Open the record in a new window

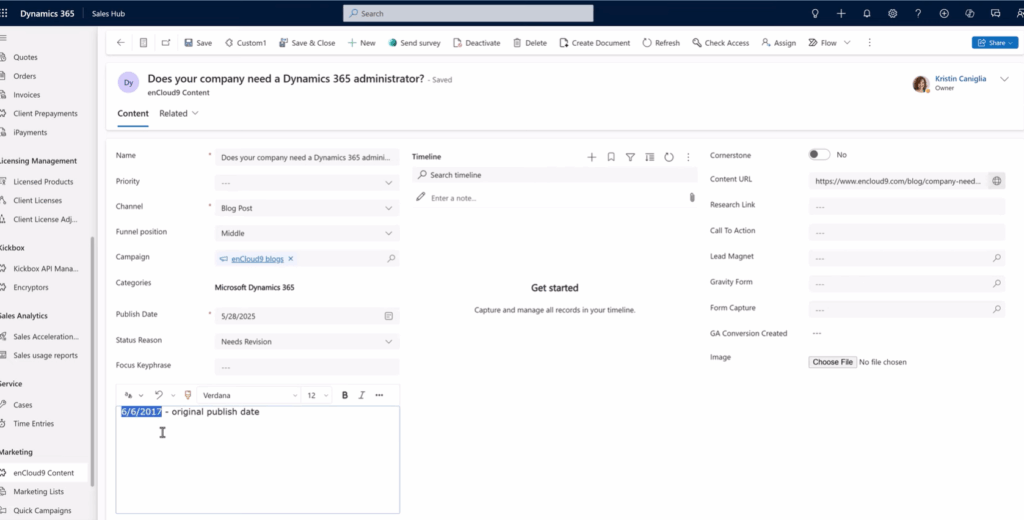click(166, 42)
